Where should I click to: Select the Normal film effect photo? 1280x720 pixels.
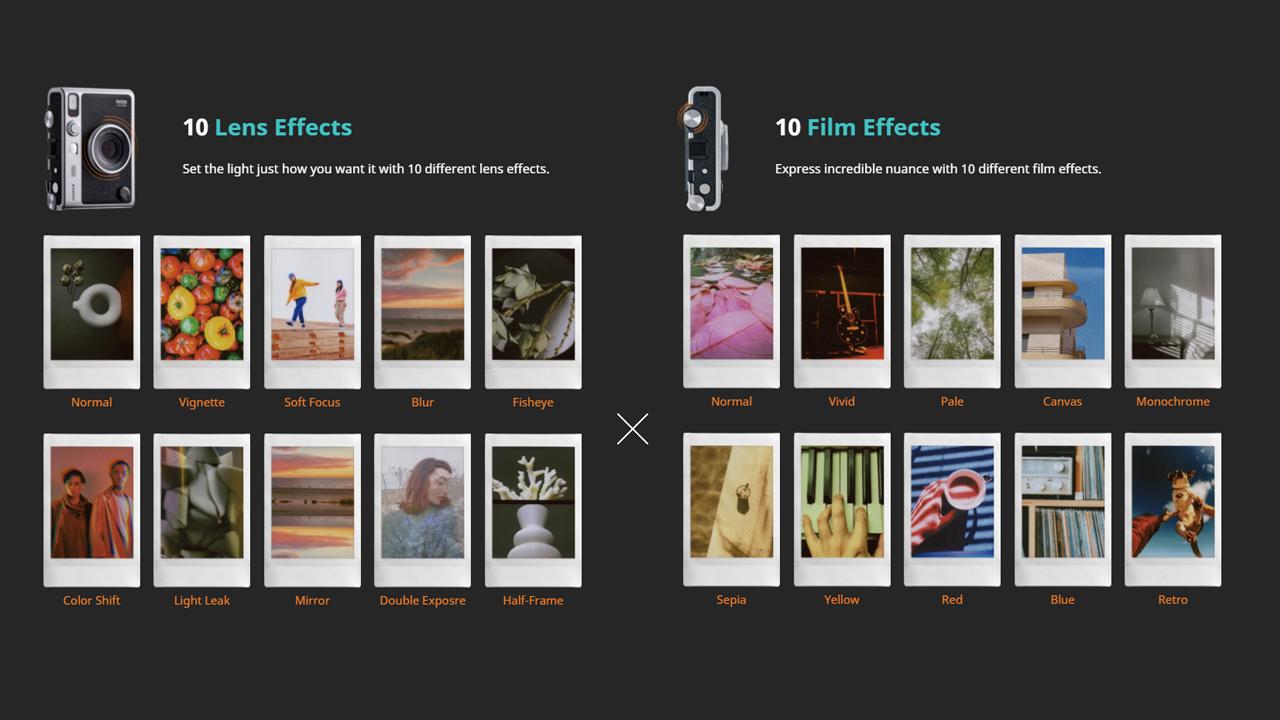(731, 311)
